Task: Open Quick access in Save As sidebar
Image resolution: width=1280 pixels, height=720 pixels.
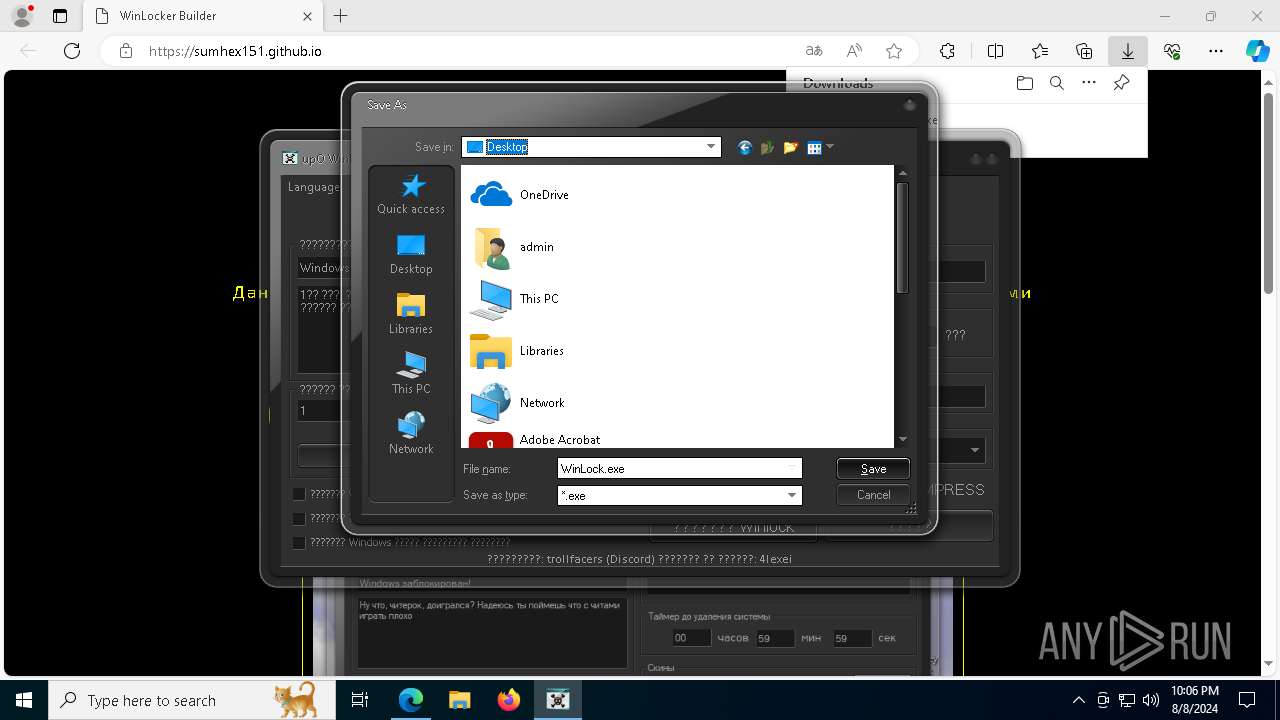Action: pyautogui.click(x=411, y=195)
